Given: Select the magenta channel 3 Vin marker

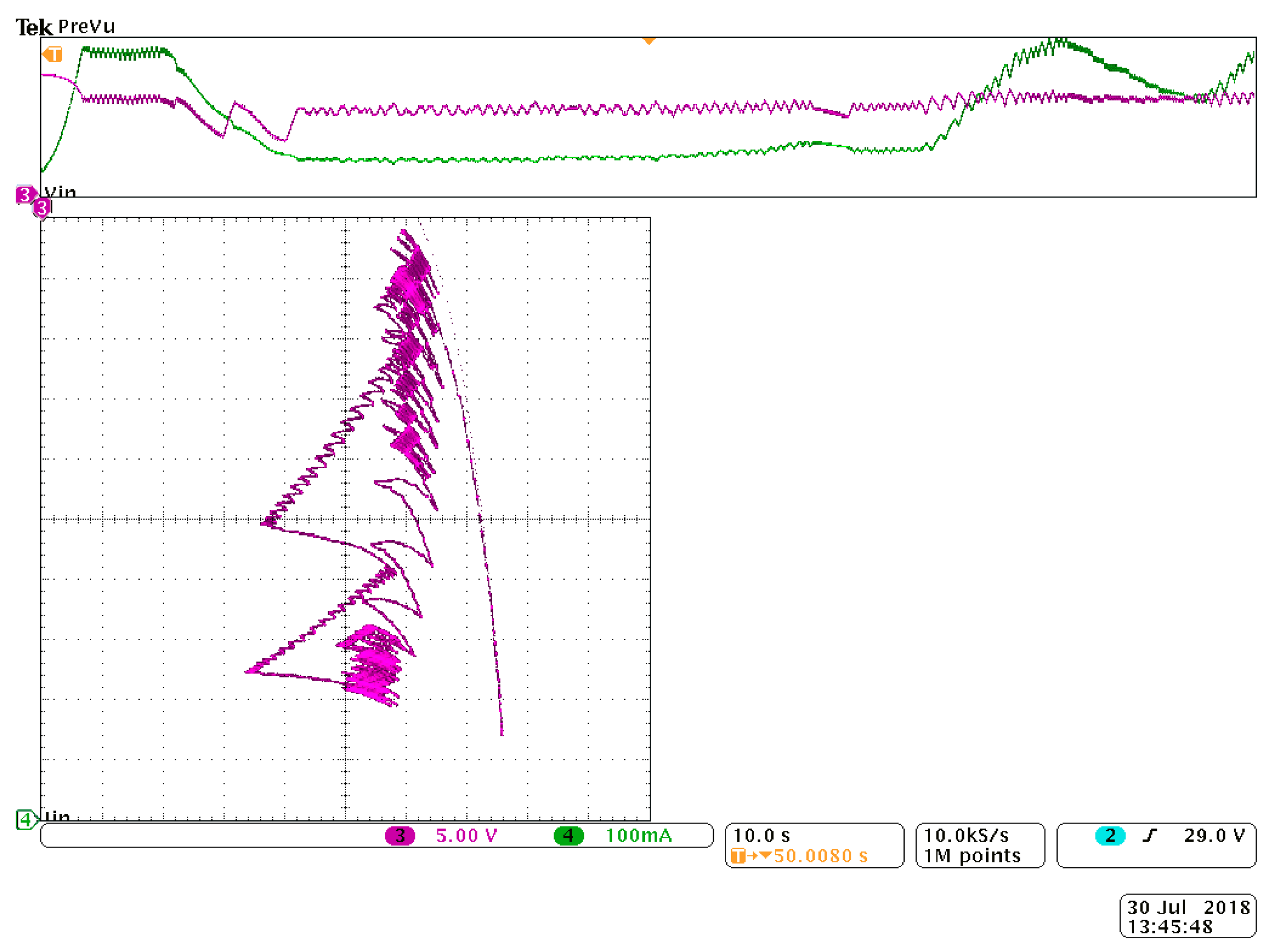Looking at the screenshot, I should coord(24,195).
